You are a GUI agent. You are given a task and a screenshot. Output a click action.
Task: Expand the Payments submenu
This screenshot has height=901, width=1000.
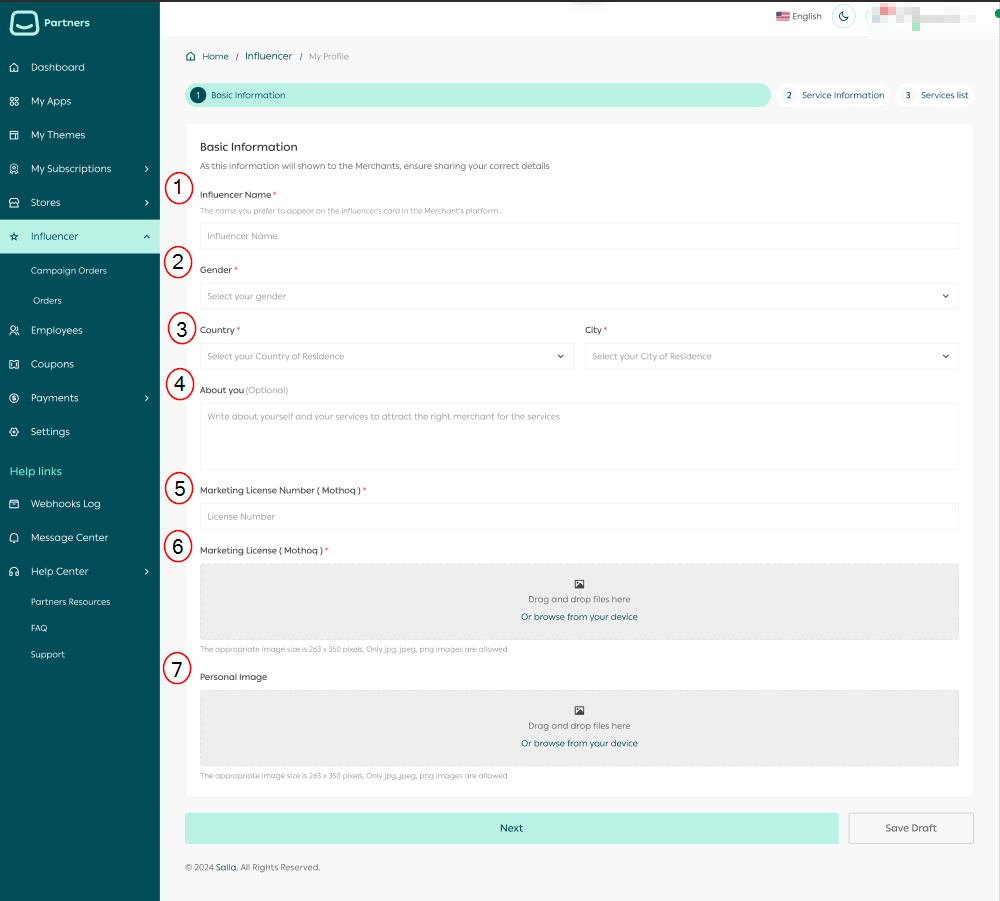coord(147,398)
